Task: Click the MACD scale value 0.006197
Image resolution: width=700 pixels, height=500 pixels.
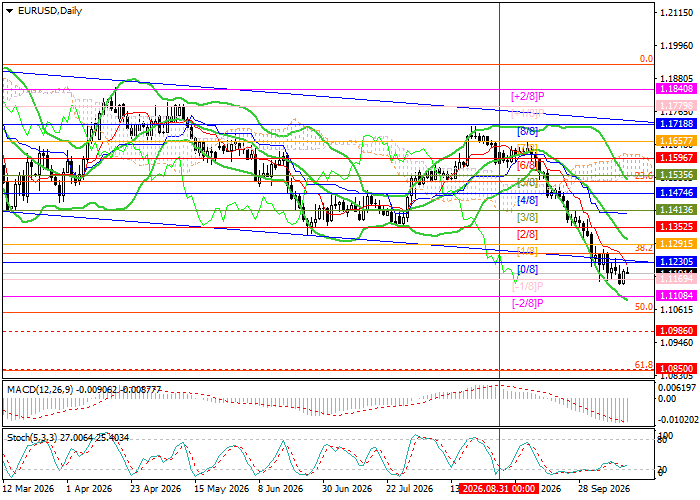Action: click(x=678, y=388)
